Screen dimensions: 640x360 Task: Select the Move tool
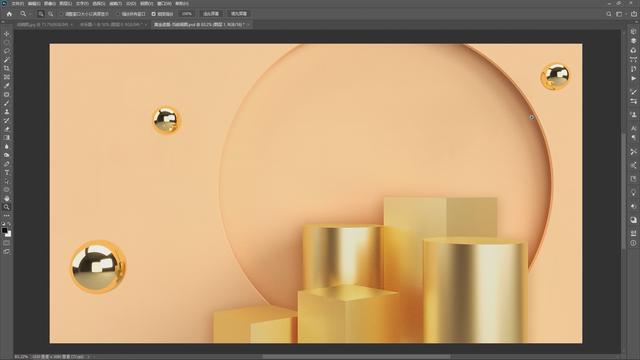(7, 34)
